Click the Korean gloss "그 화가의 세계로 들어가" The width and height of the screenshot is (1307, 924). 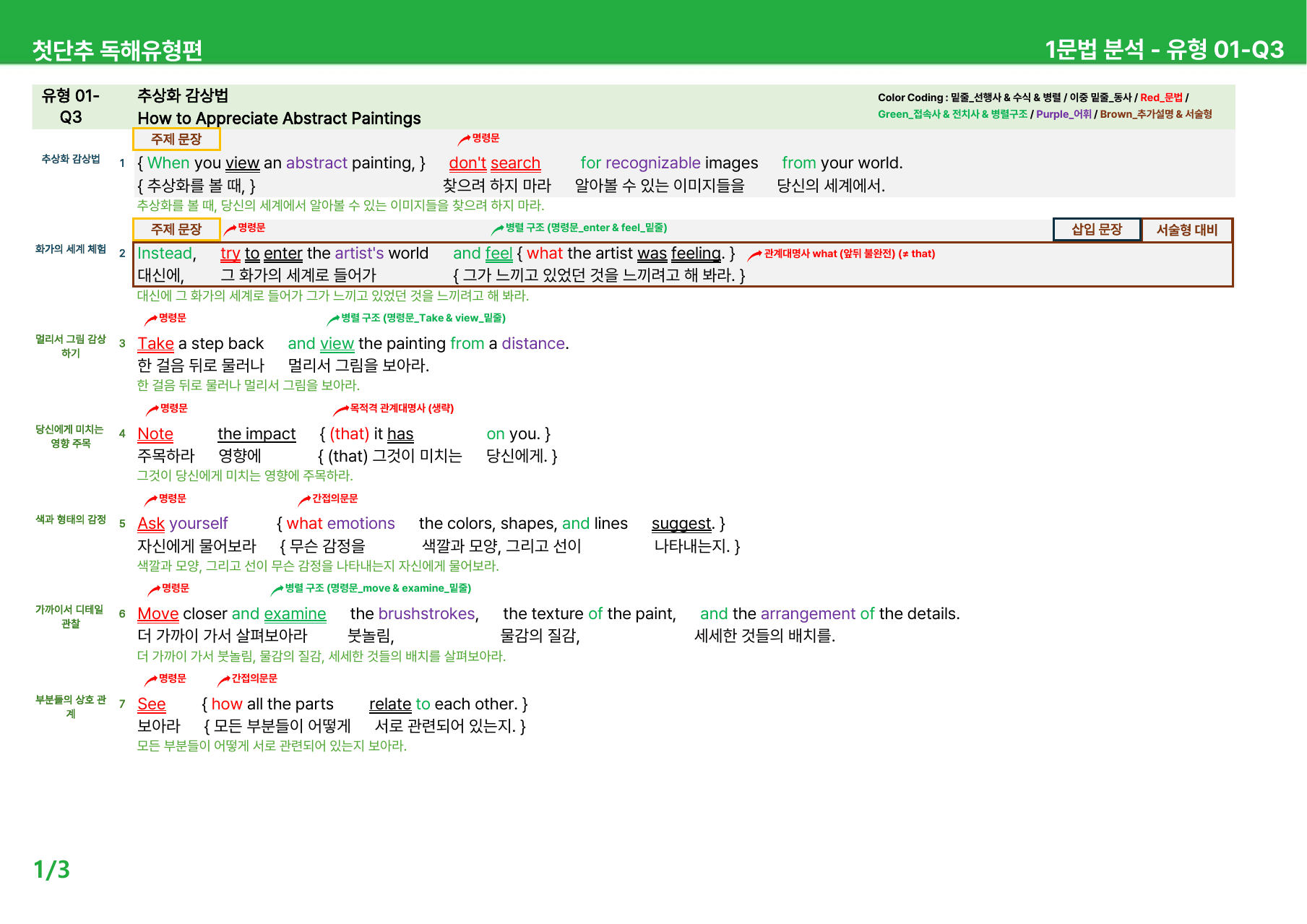pyautogui.click(x=298, y=275)
